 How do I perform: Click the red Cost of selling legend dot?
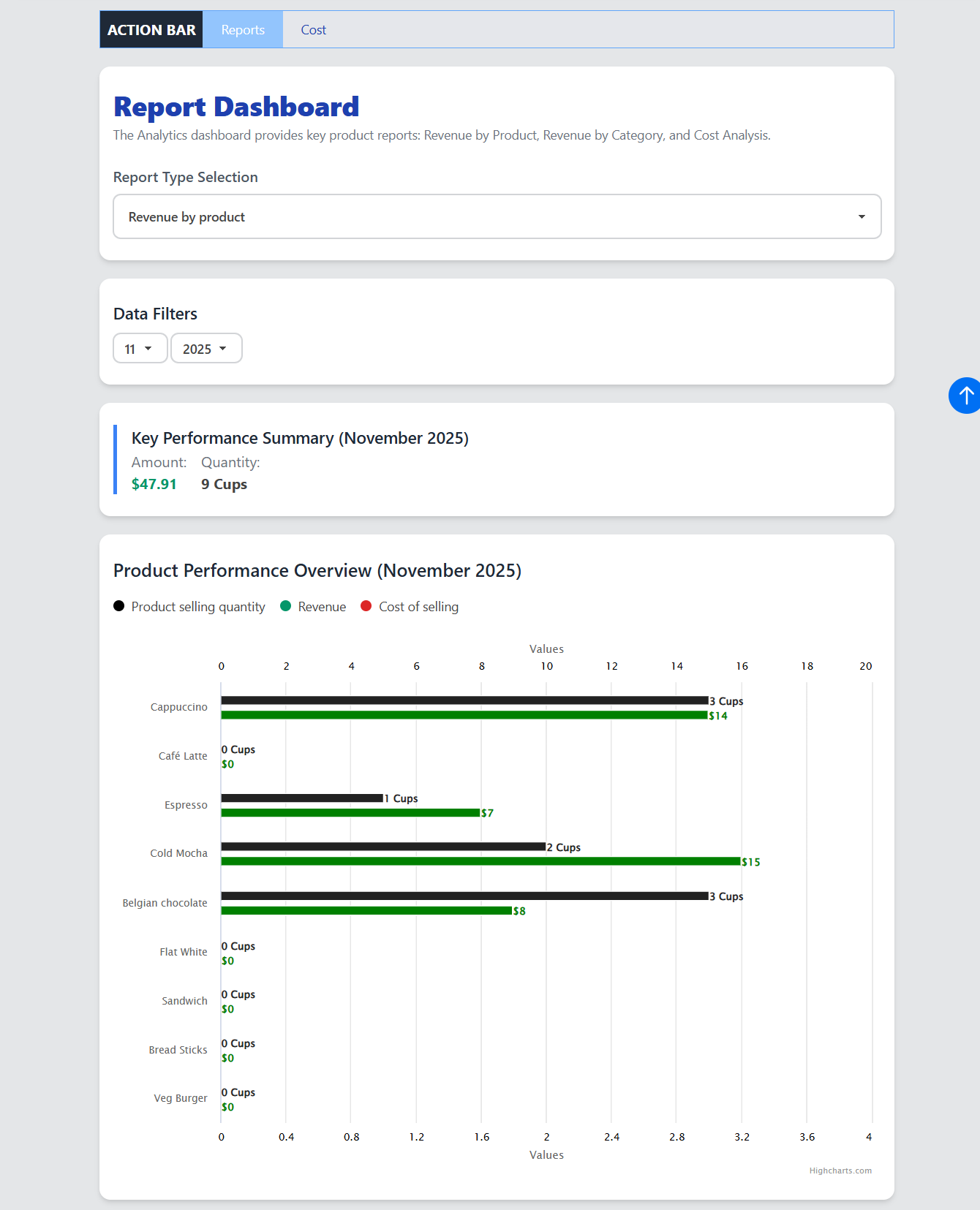click(x=366, y=606)
